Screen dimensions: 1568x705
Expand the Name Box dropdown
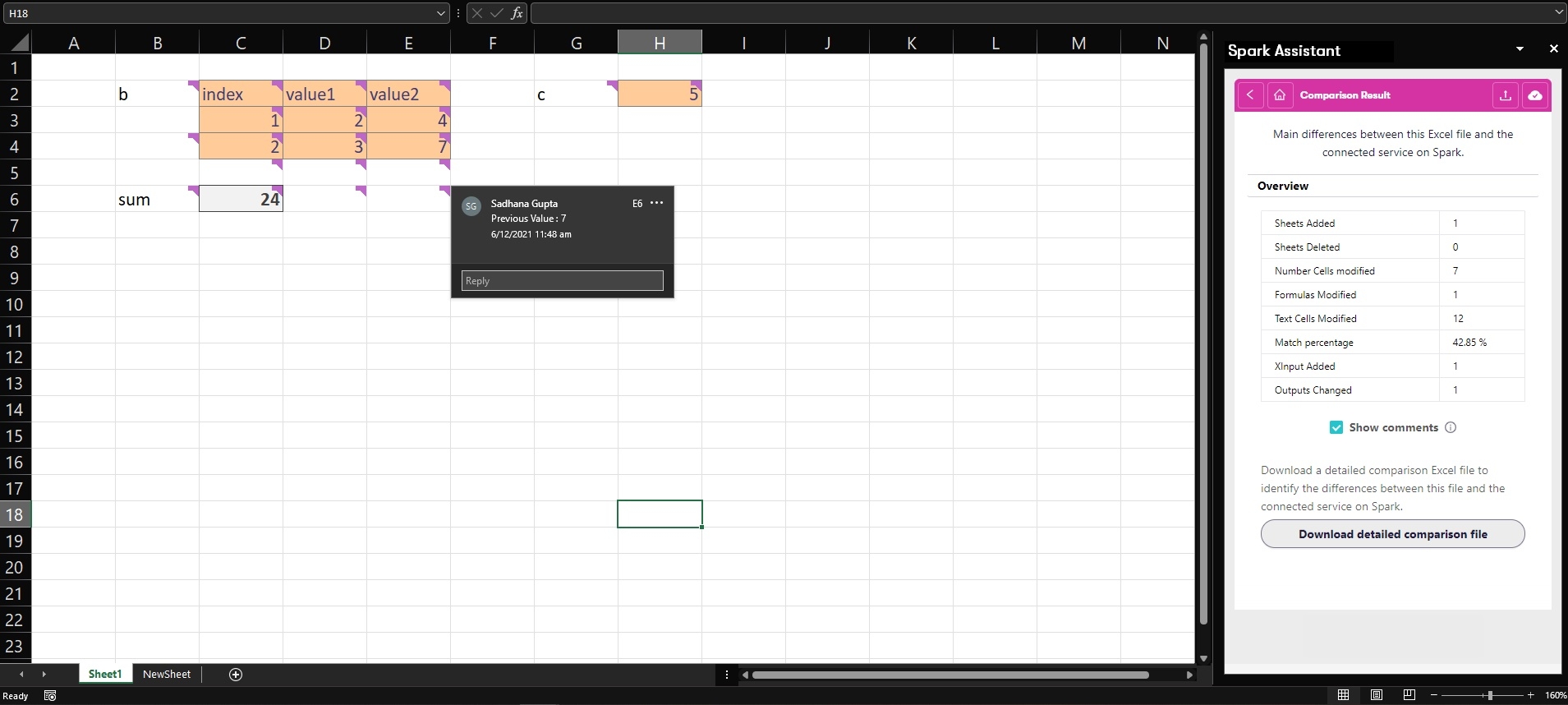point(441,13)
